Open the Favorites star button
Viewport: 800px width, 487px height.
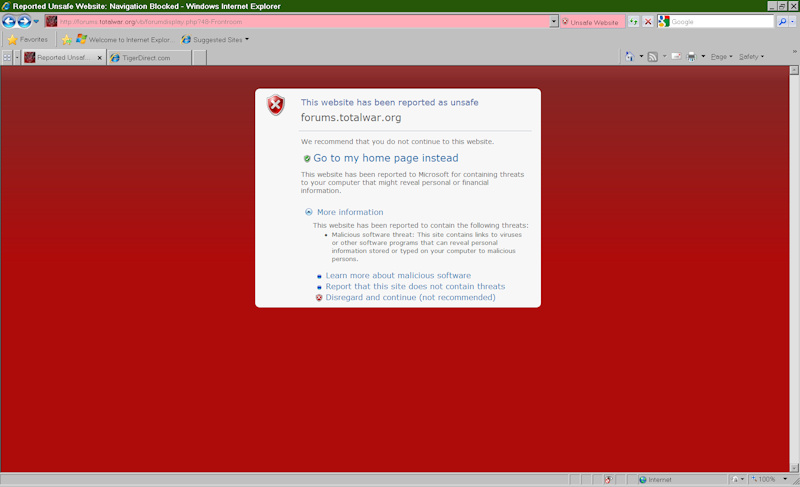pyautogui.click(x=28, y=39)
